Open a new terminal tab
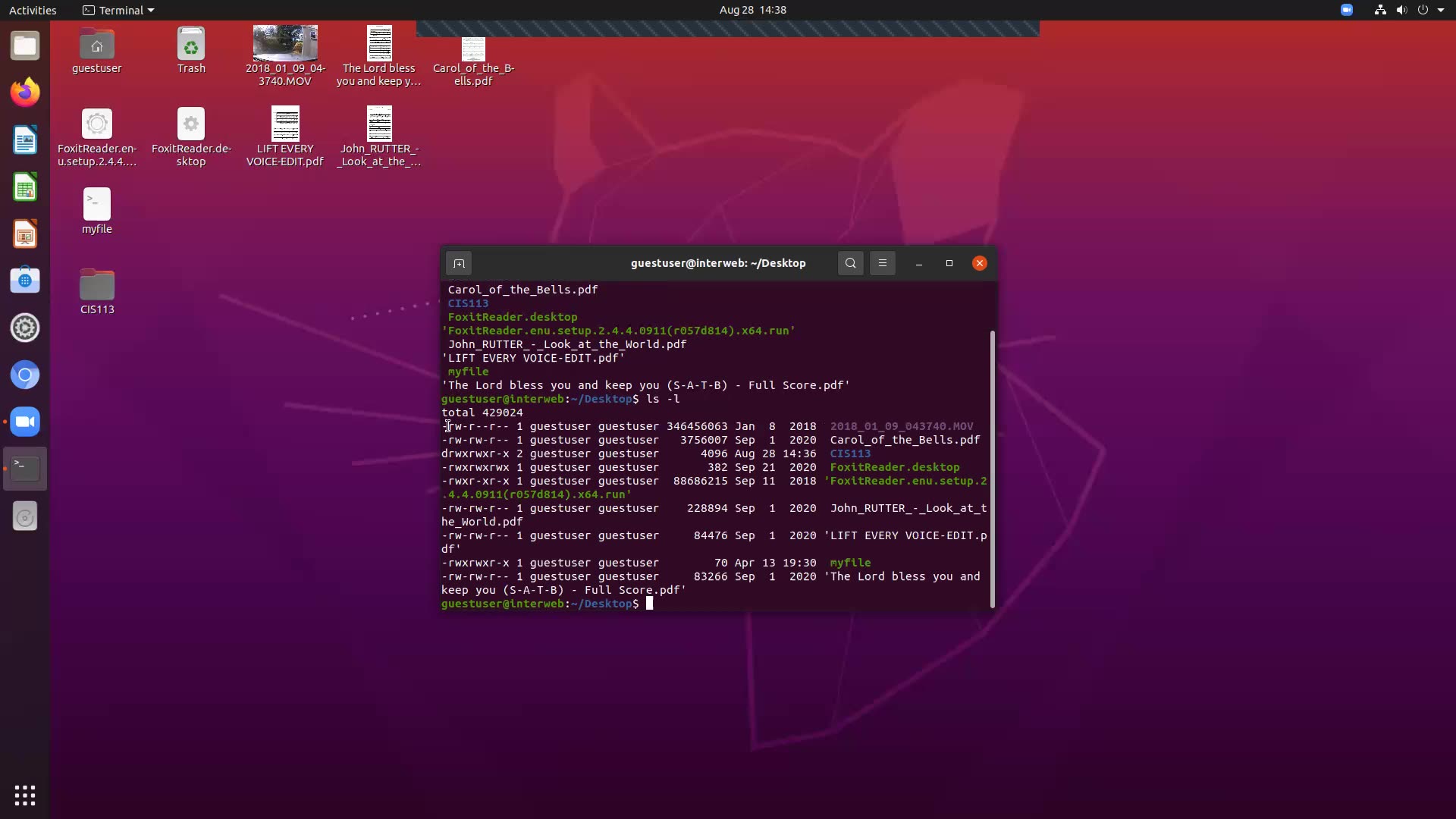This screenshot has height=819, width=1456. 460,263
